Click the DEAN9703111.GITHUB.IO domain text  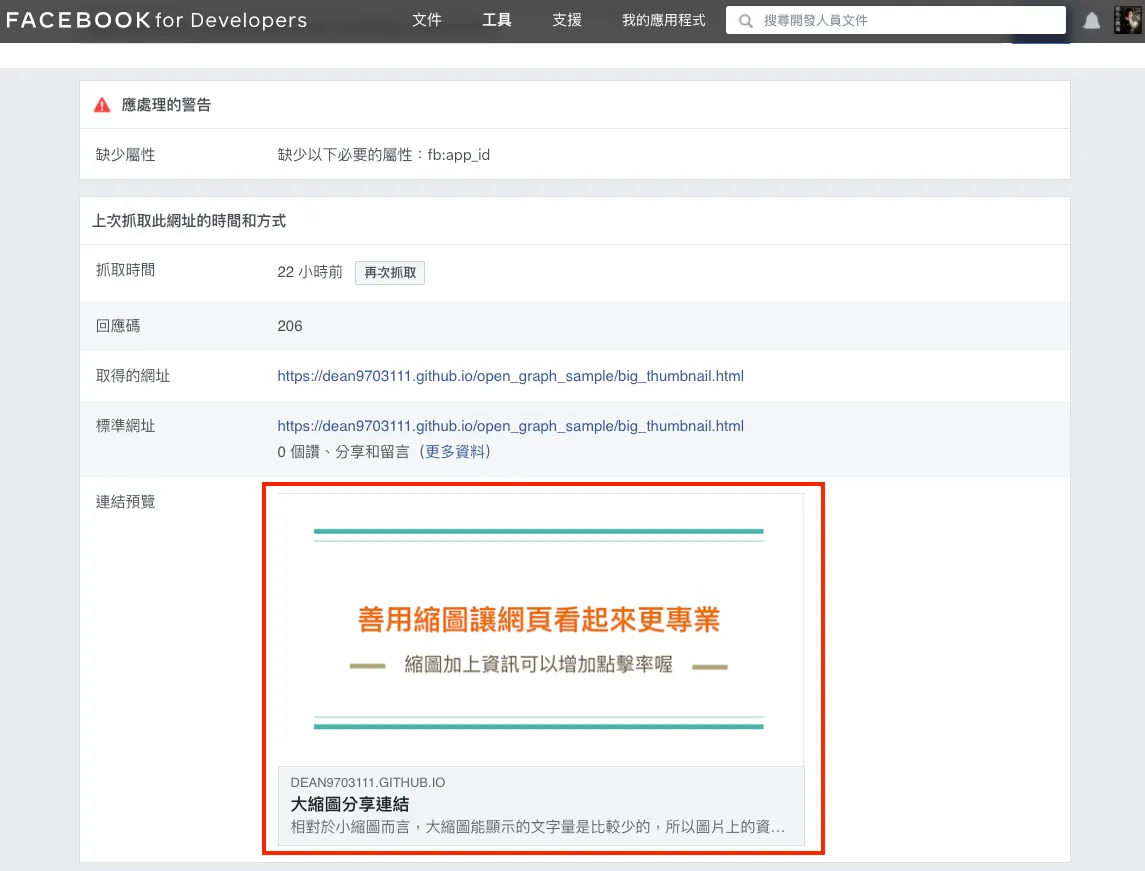pos(367,783)
